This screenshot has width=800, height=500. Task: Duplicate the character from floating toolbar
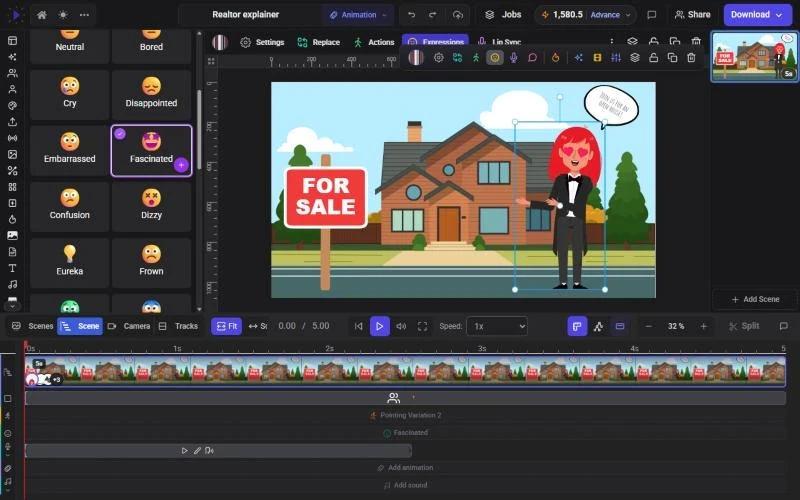672,58
